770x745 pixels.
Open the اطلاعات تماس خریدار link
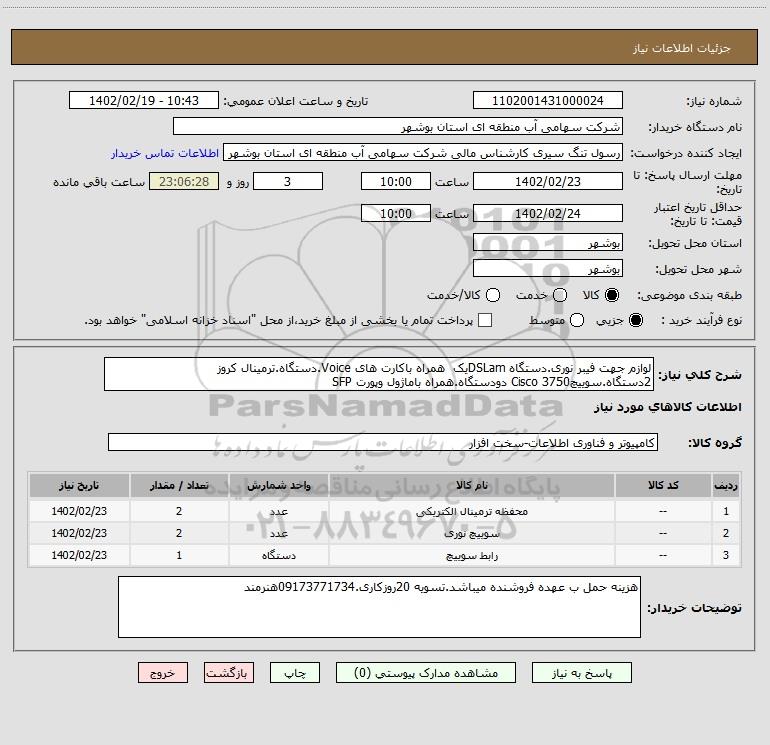[165, 153]
